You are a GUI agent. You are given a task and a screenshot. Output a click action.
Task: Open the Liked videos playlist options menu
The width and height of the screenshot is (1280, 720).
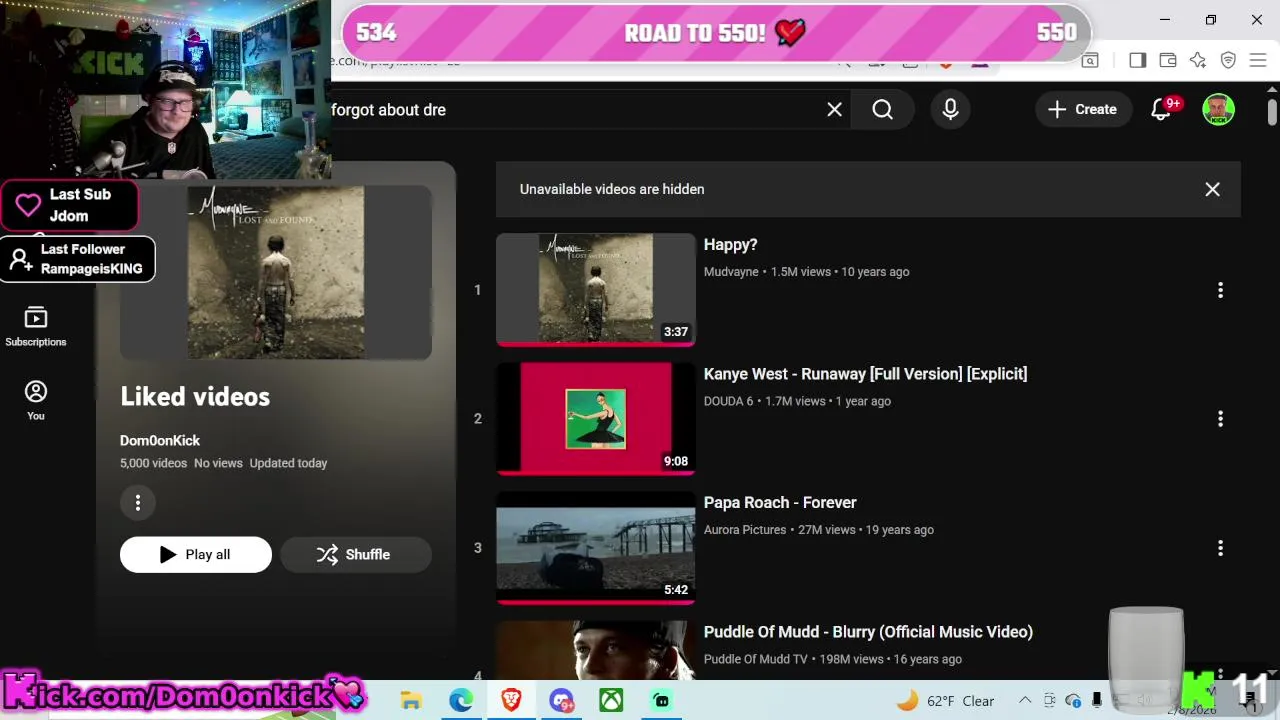coord(138,502)
